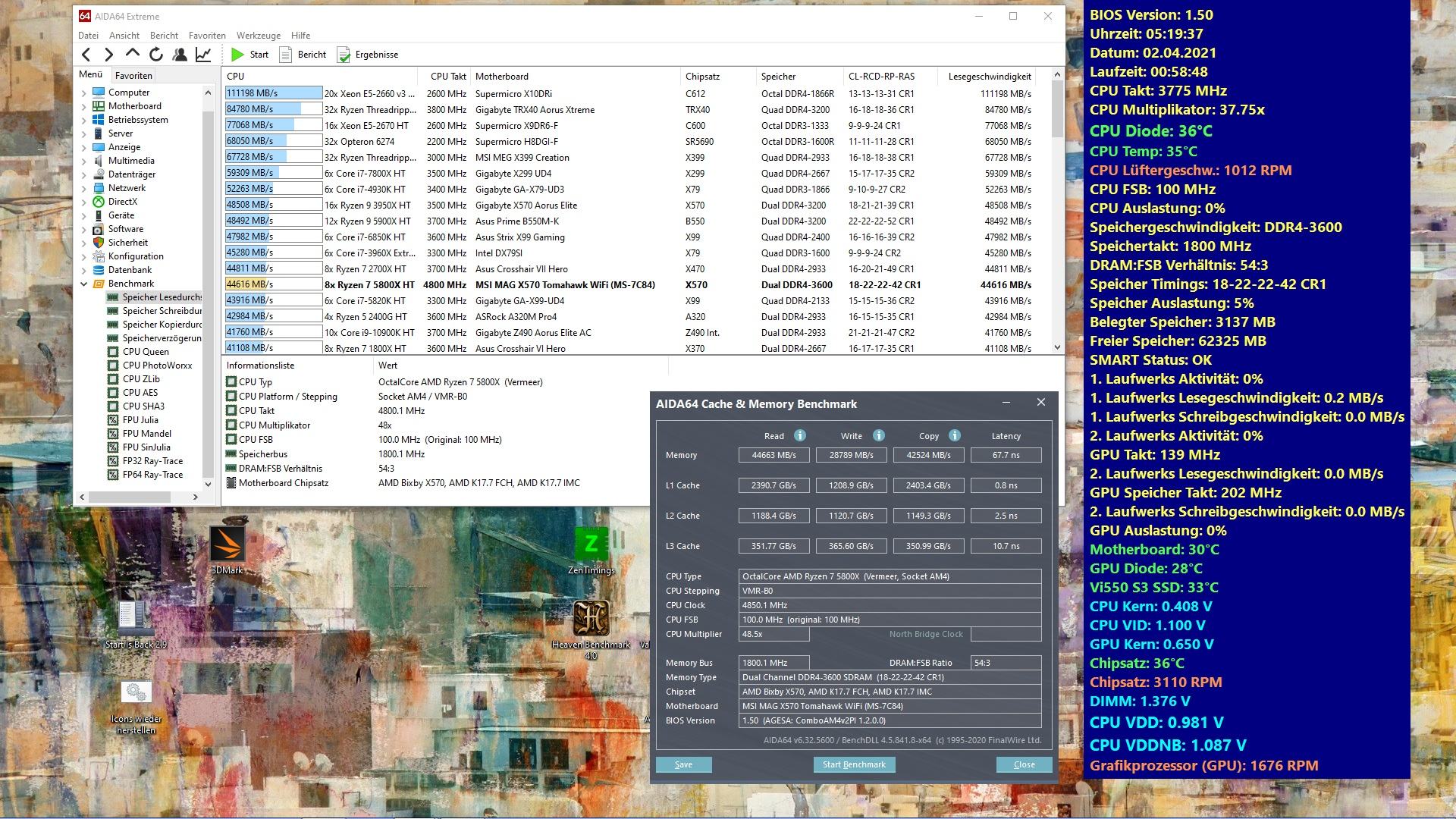Select the Speicher Kopierdurchsatz benchmark
1456x819 pixels.
click(x=154, y=325)
